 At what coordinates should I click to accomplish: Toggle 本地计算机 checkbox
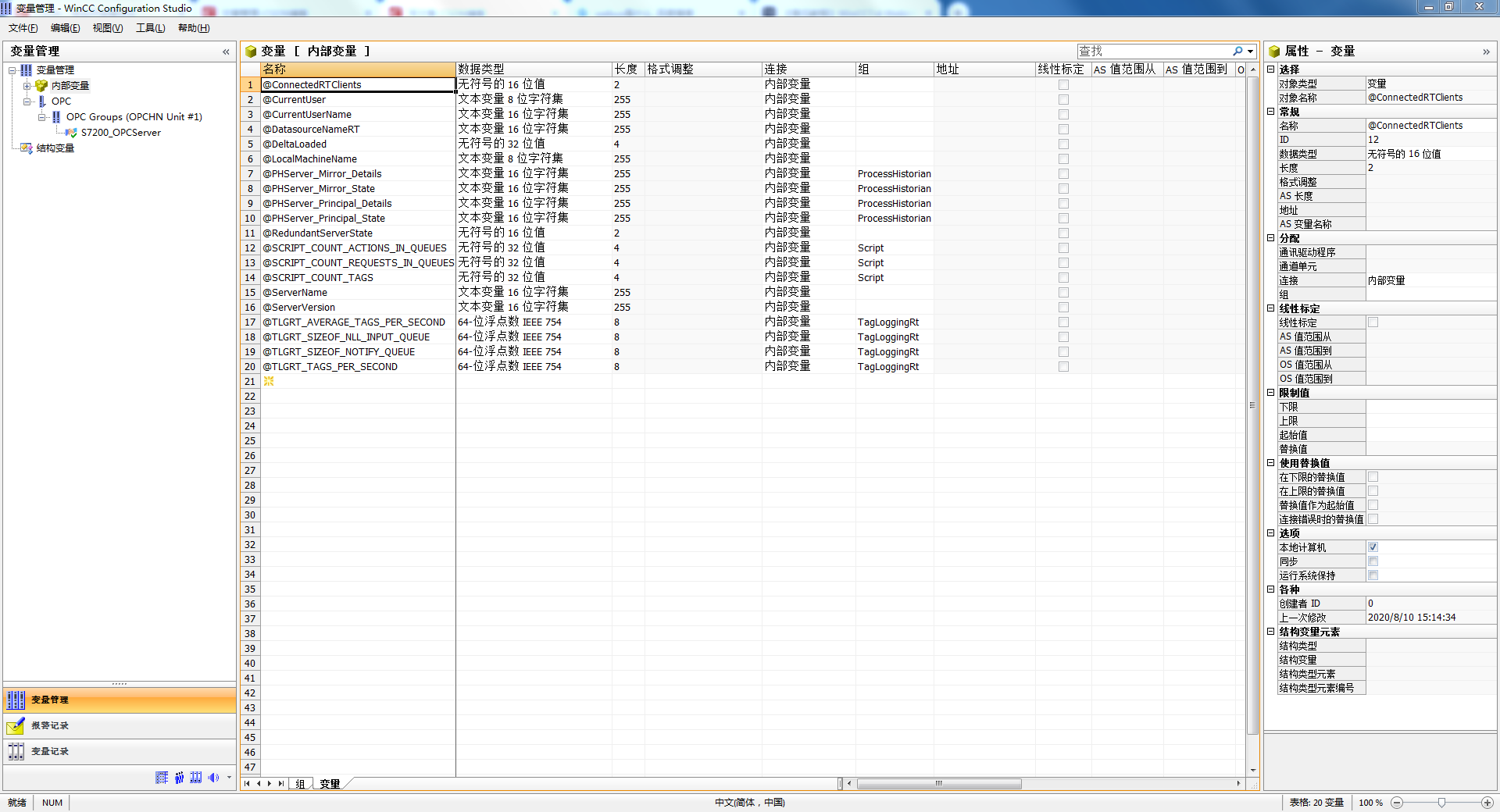tap(1373, 547)
